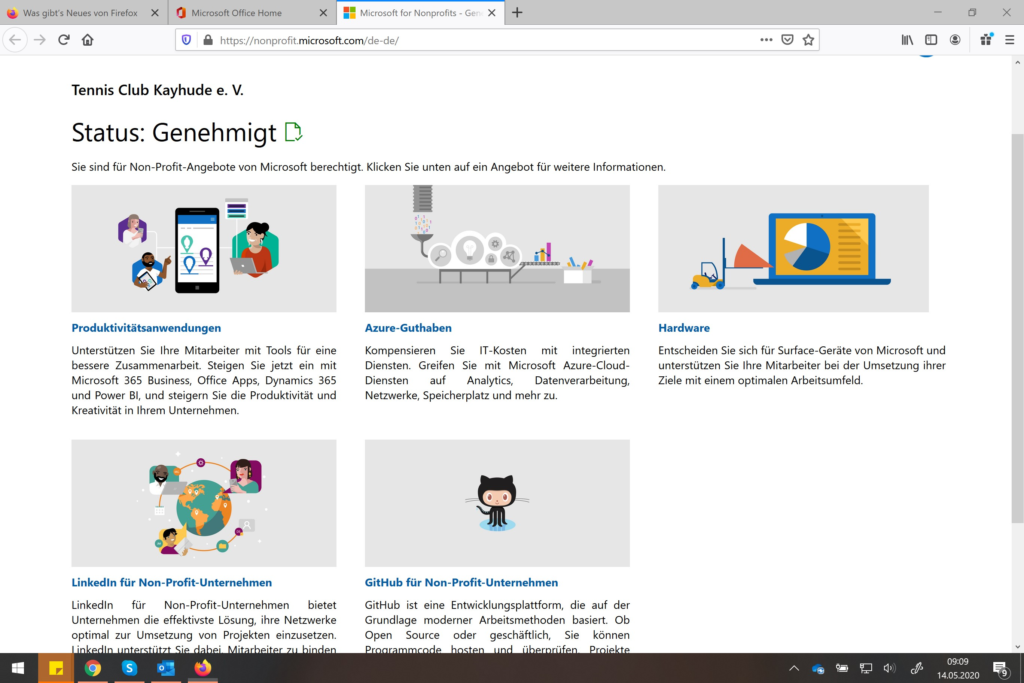Save the page to Pocket
1024x683 pixels.
point(788,40)
